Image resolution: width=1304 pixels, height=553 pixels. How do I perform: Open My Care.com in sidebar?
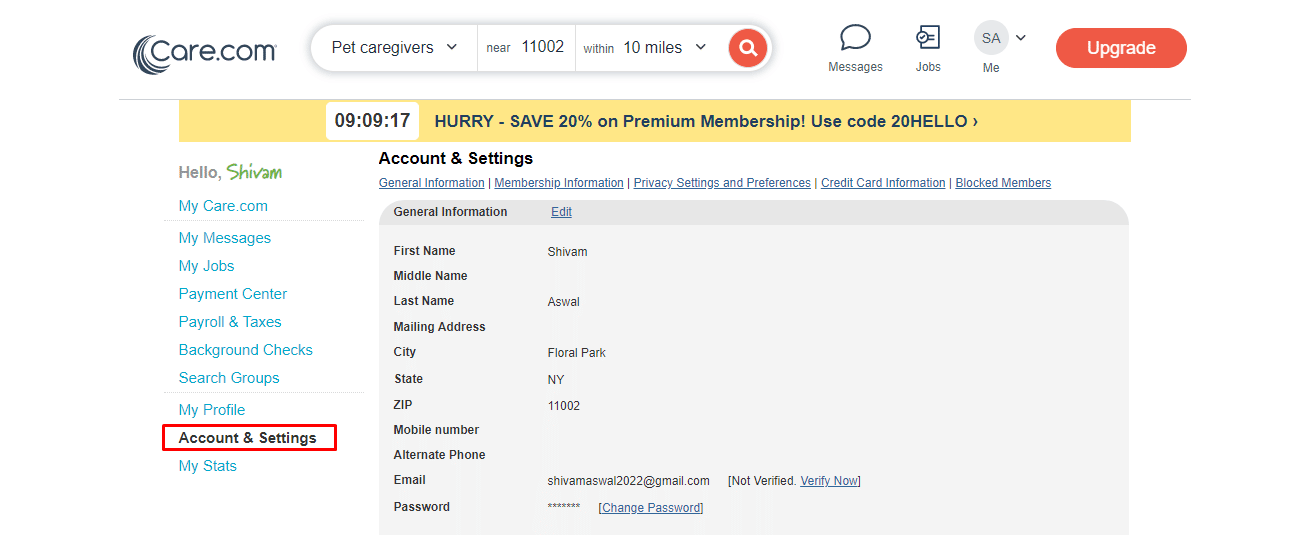point(223,206)
